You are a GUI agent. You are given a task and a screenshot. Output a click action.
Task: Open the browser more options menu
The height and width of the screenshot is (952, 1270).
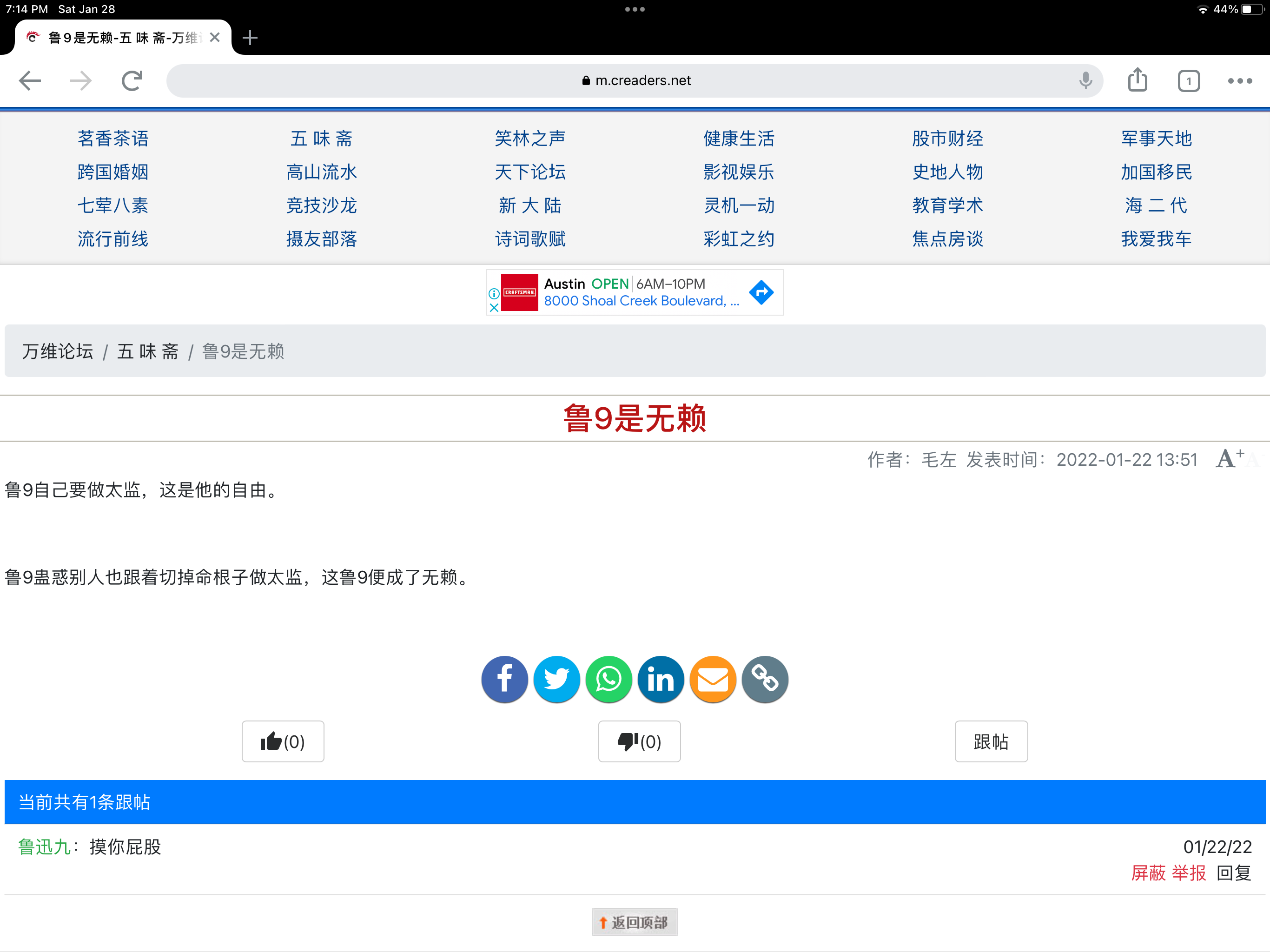1240,81
